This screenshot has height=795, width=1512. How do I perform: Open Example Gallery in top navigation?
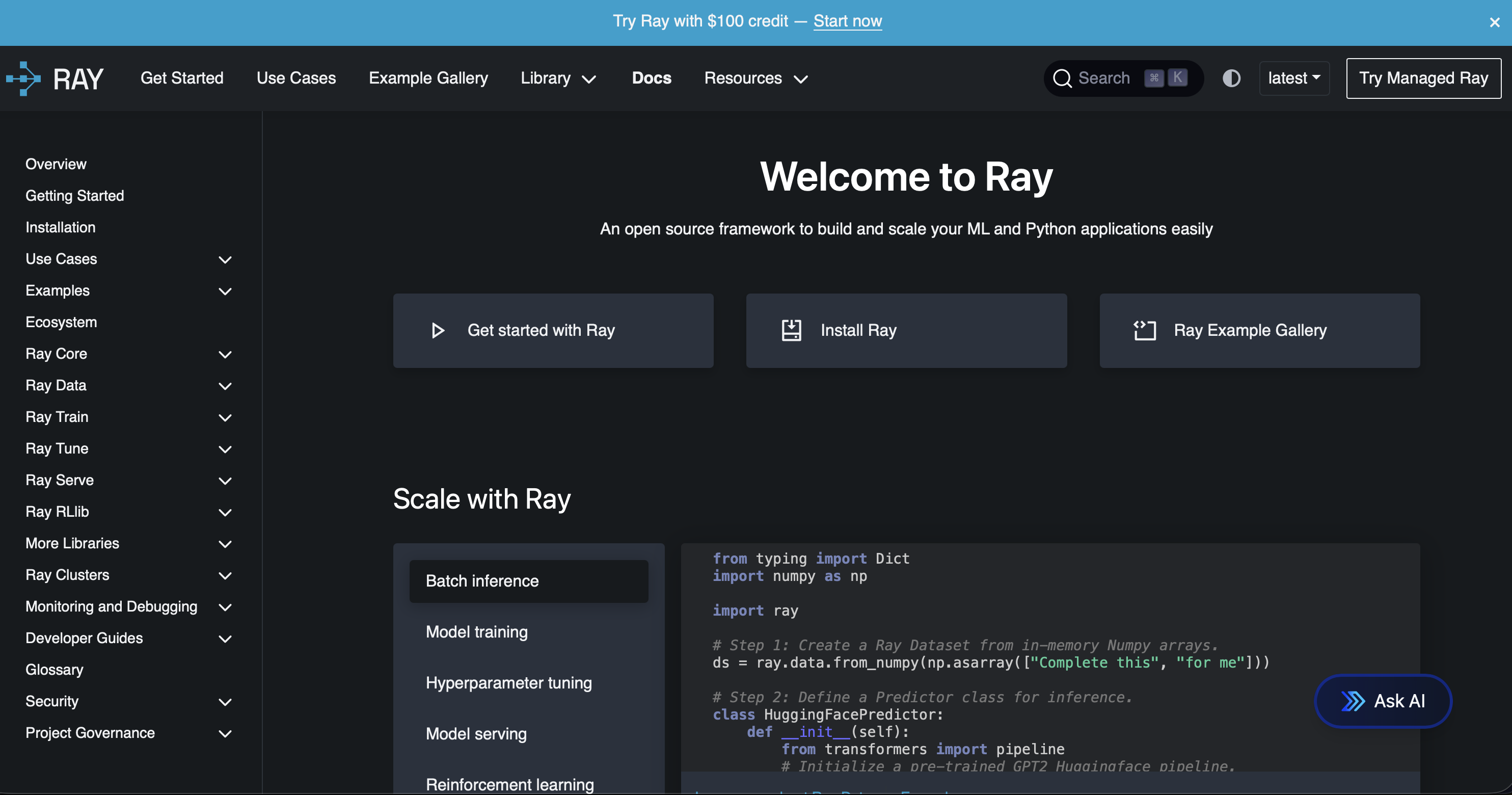428,78
